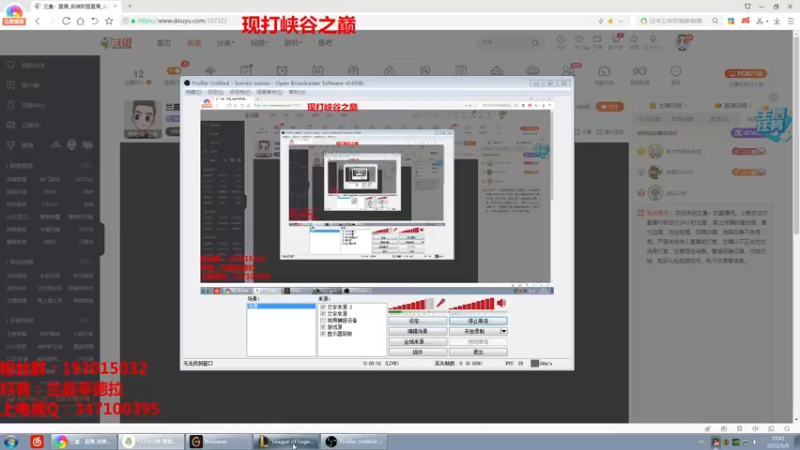The width and height of the screenshot is (800, 450).
Task: Click the 编辑场景 button in OBS
Action: 418,331
